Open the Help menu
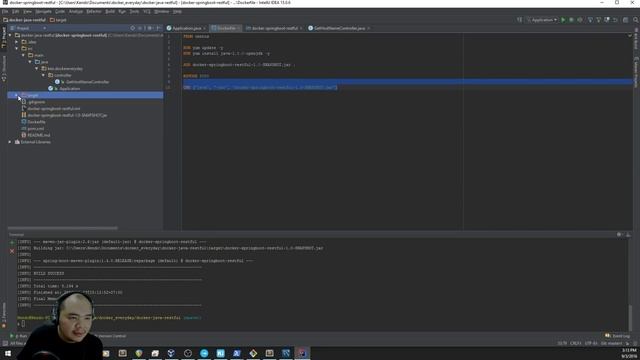The height and width of the screenshot is (360, 640). tap(177, 11)
